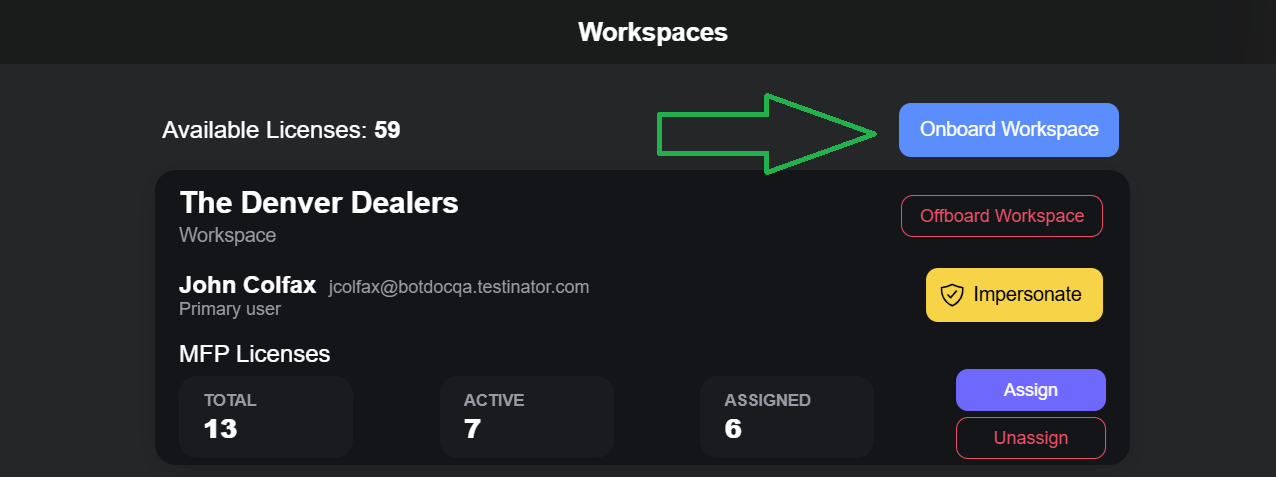This screenshot has width=1276, height=477.
Task: Open The Denver Dealers workspace heading
Action: point(319,203)
